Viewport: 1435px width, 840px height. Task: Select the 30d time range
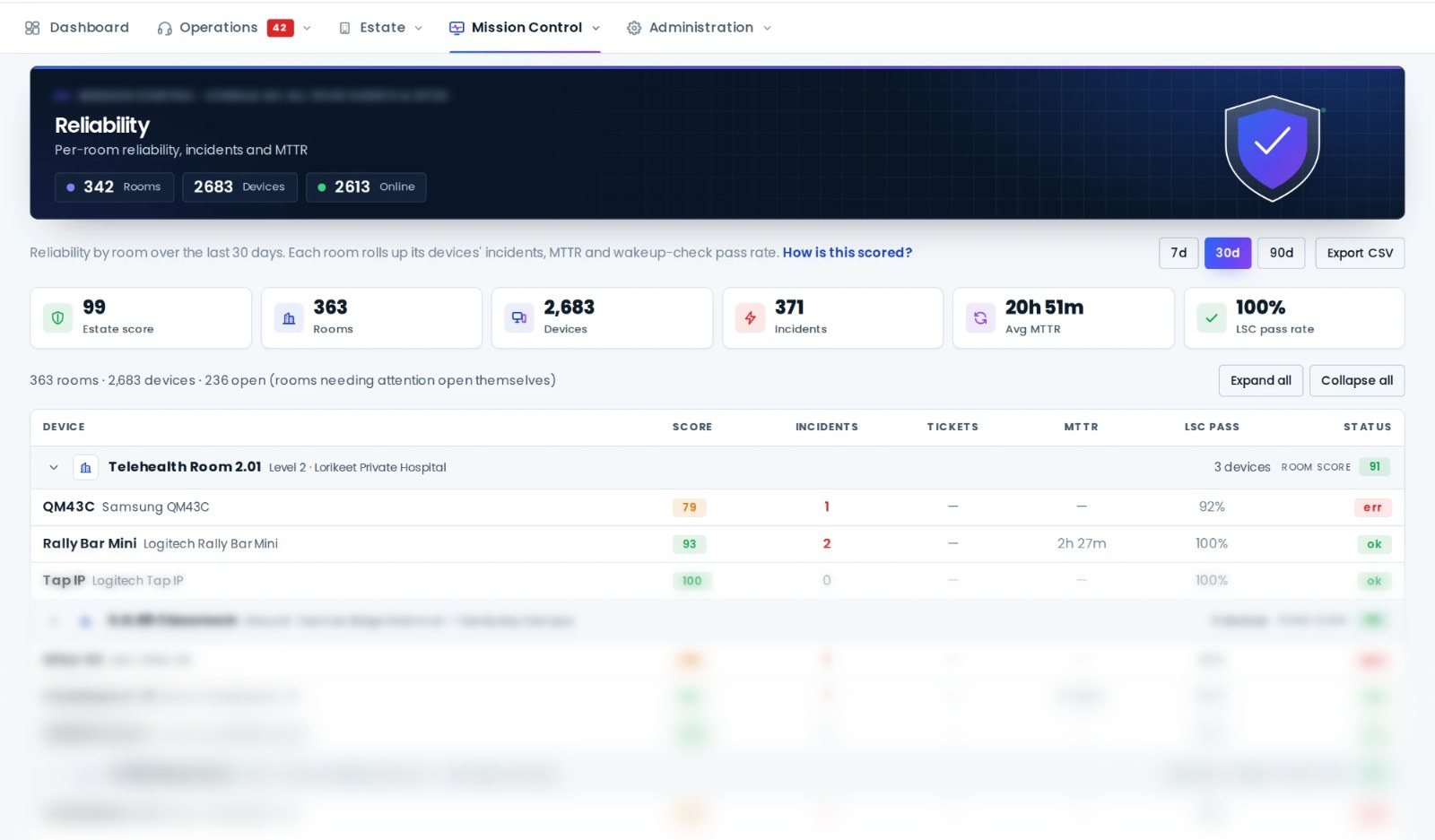tap(1227, 253)
